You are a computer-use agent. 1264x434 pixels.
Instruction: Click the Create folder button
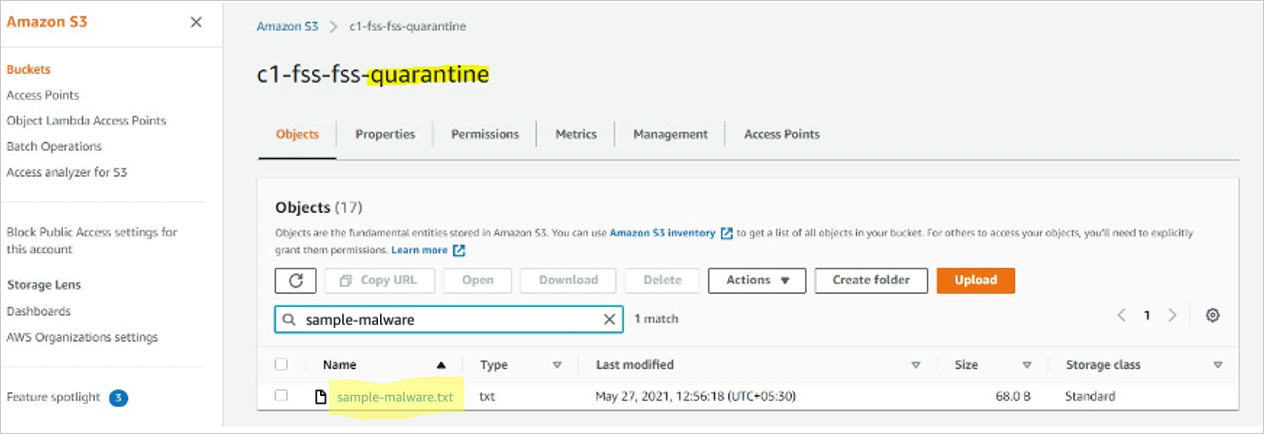[x=871, y=280]
